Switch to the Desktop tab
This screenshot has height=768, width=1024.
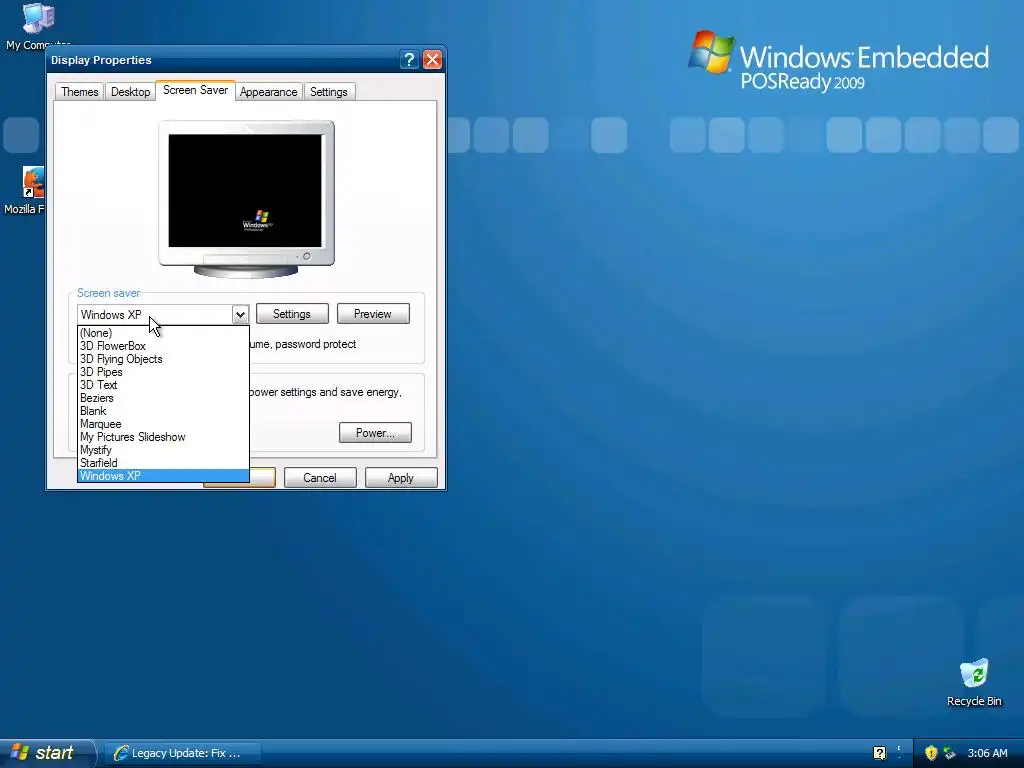tap(131, 92)
